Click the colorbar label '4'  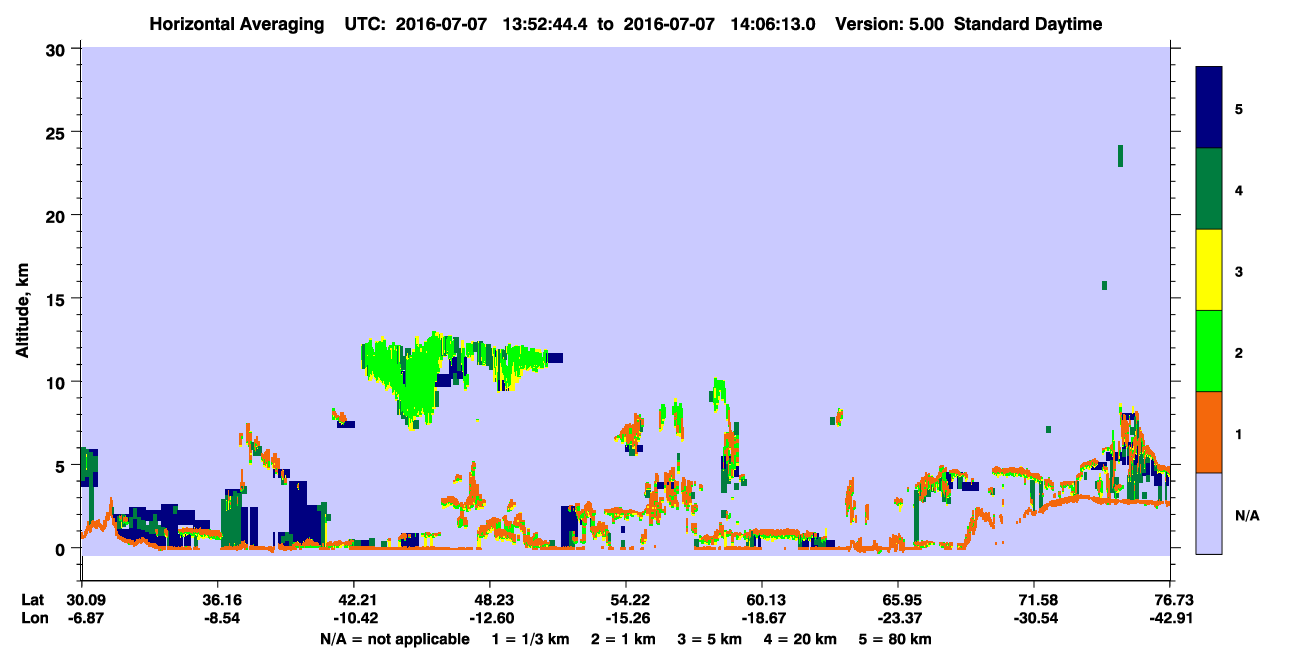[x=1239, y=189]
